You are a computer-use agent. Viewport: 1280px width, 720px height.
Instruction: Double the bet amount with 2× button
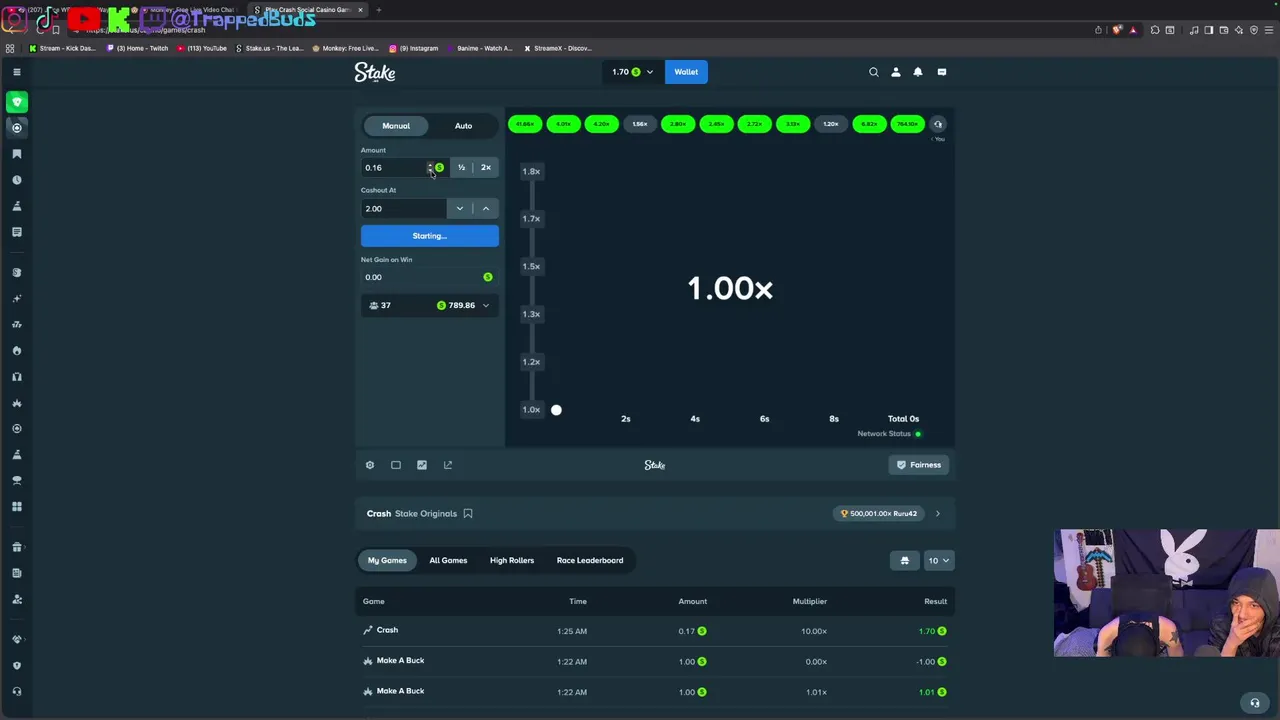click(486, 168)
